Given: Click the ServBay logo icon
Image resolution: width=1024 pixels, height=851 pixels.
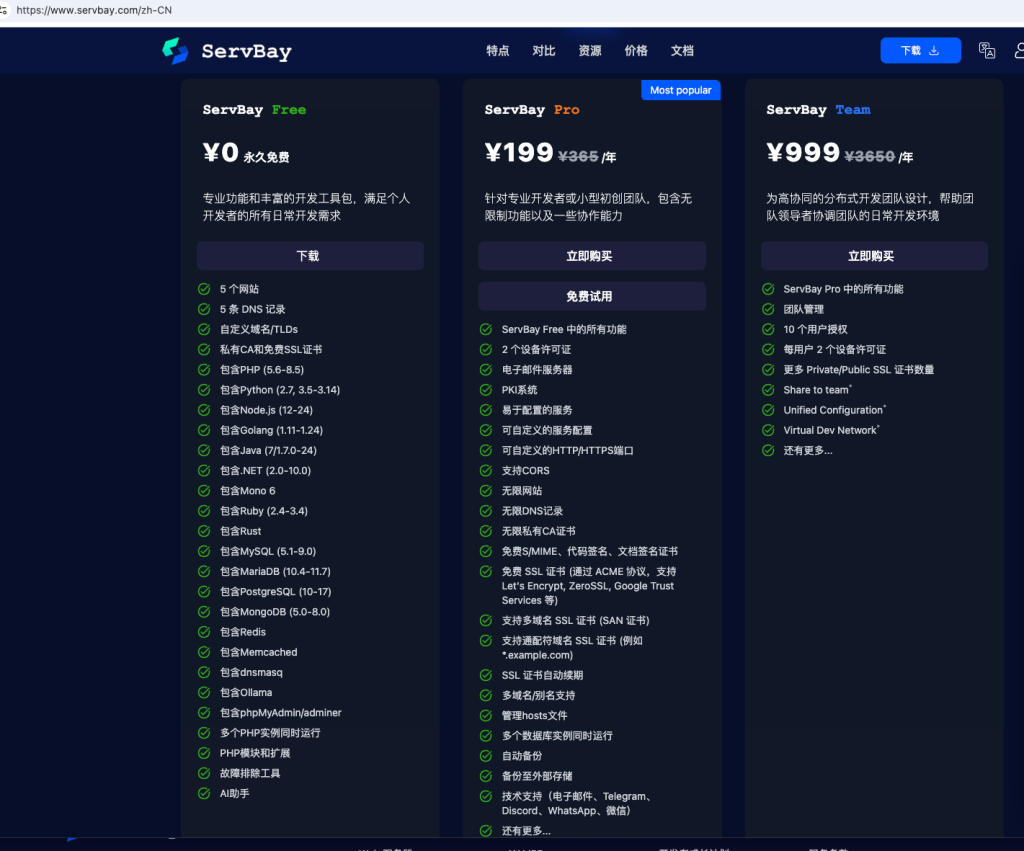Looking at the screenshot, I should click(175, 51).
